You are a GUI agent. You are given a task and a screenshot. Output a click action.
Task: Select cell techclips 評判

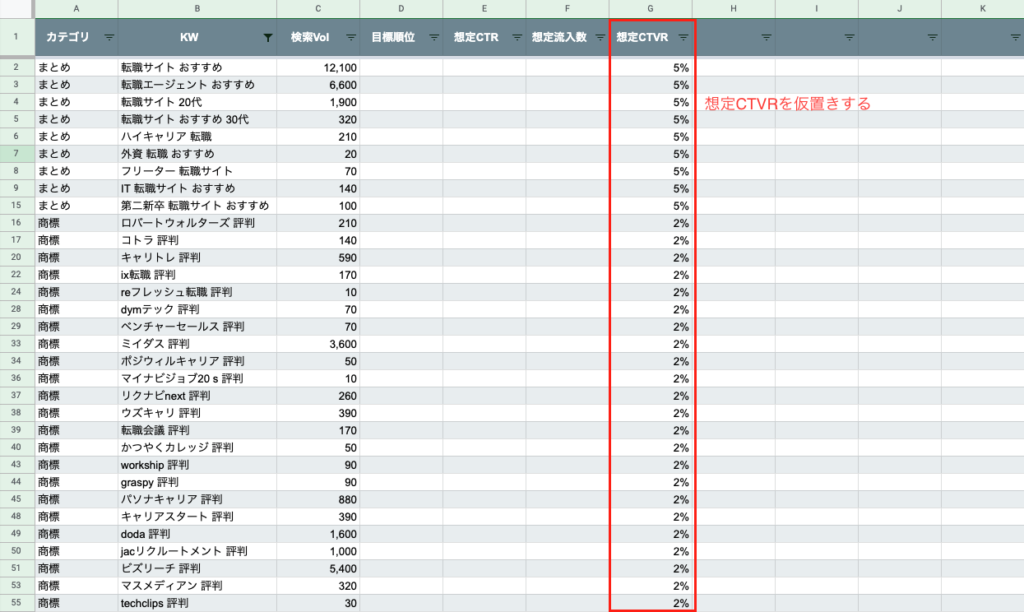197,603
